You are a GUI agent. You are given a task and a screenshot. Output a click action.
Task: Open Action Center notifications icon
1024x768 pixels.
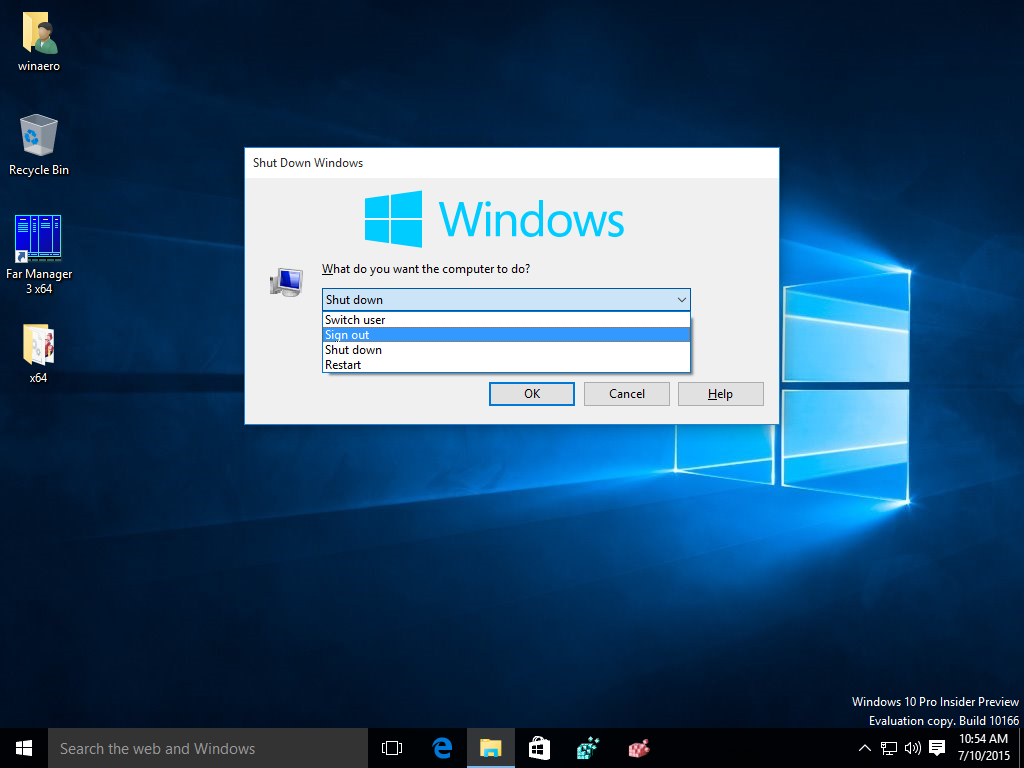tap(937, 748)
